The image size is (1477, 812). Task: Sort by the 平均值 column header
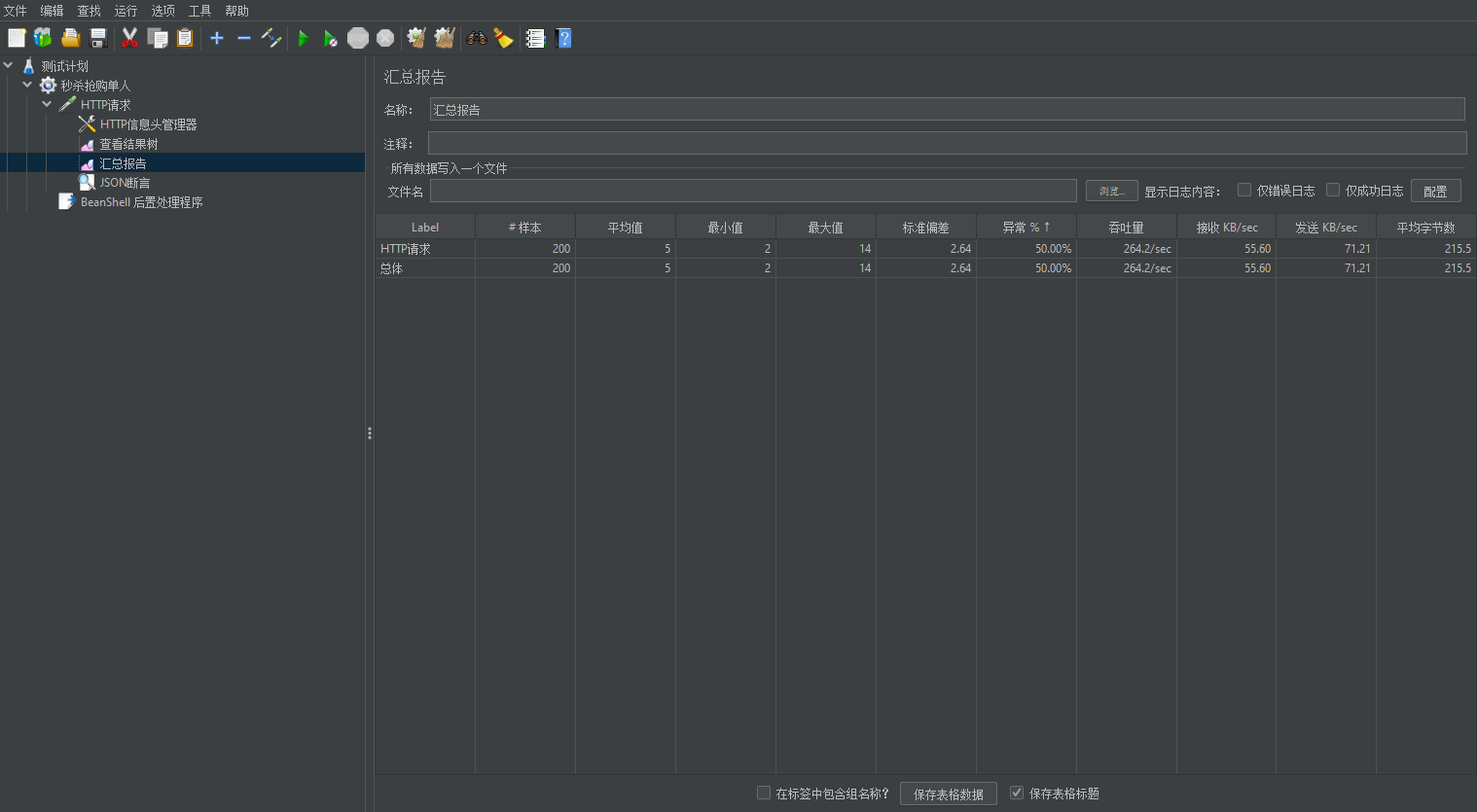pos(626,227)
